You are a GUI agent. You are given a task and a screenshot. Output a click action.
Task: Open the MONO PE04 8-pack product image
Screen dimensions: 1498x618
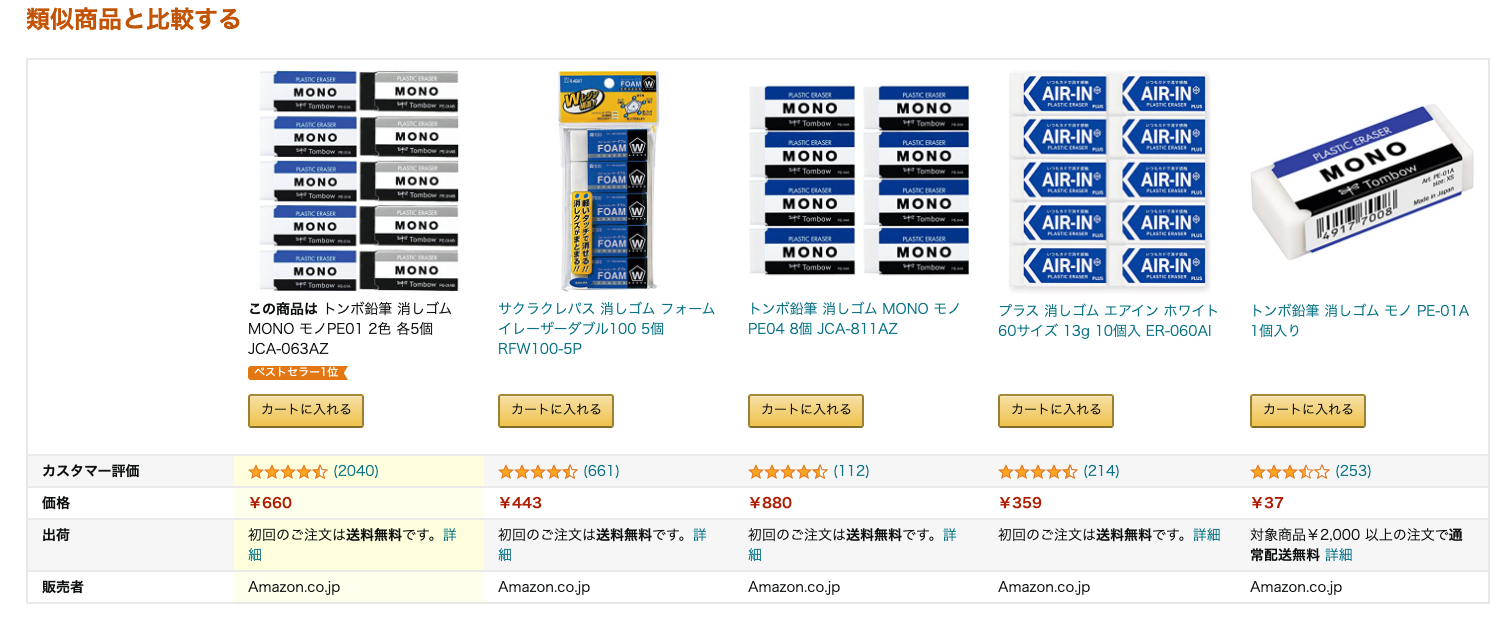coord(859,181)
